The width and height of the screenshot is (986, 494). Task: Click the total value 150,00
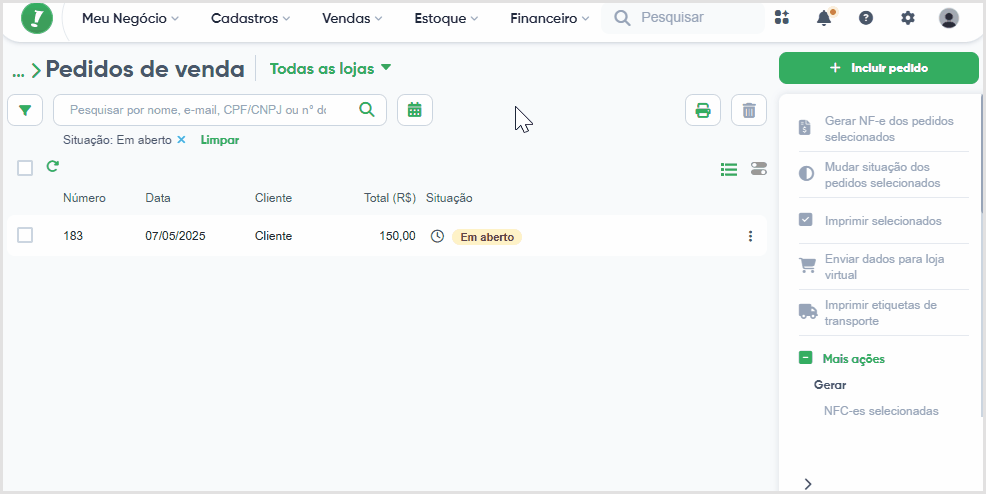point(397,236)
